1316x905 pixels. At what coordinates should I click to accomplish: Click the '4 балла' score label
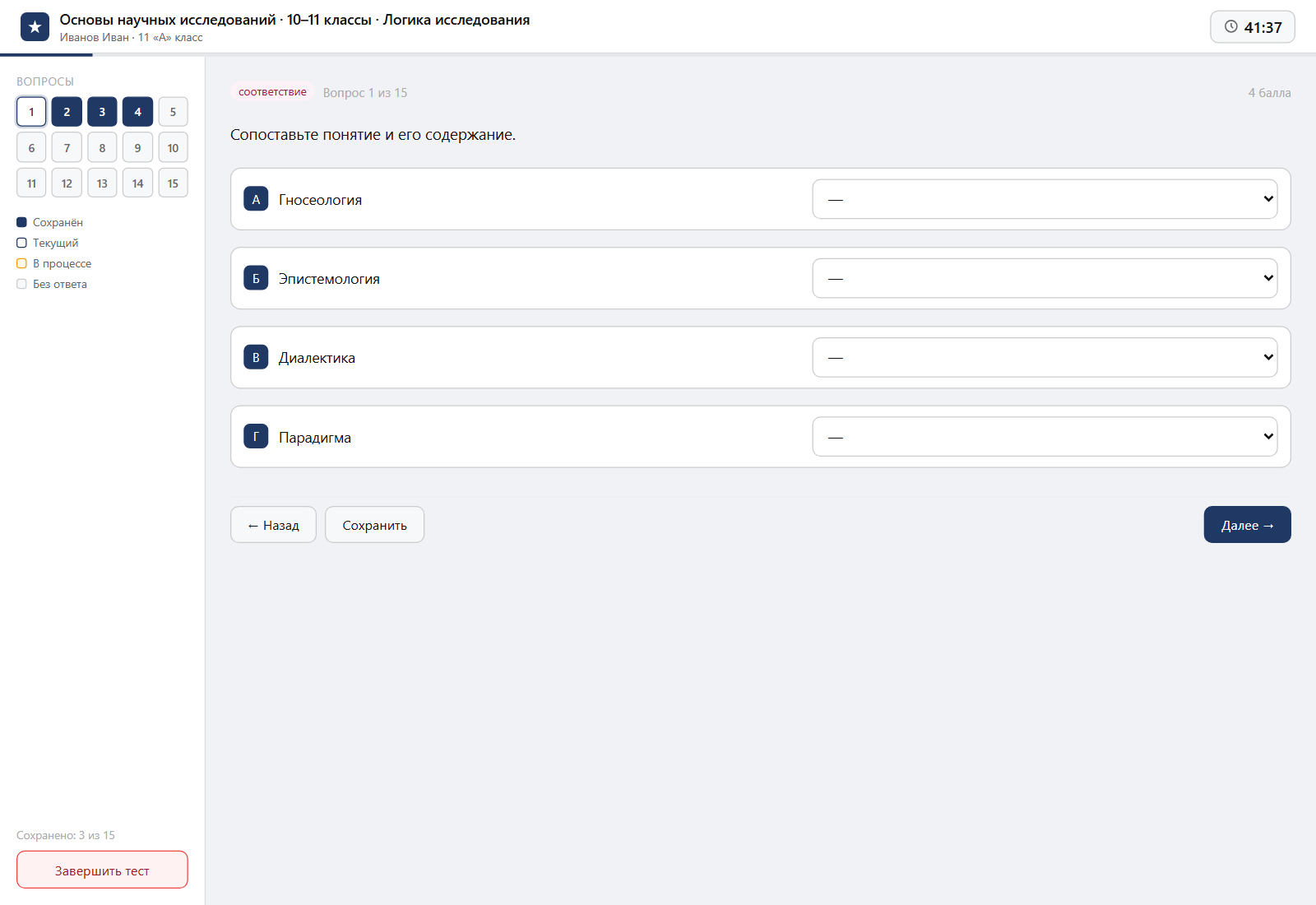tap(1269, 93)
